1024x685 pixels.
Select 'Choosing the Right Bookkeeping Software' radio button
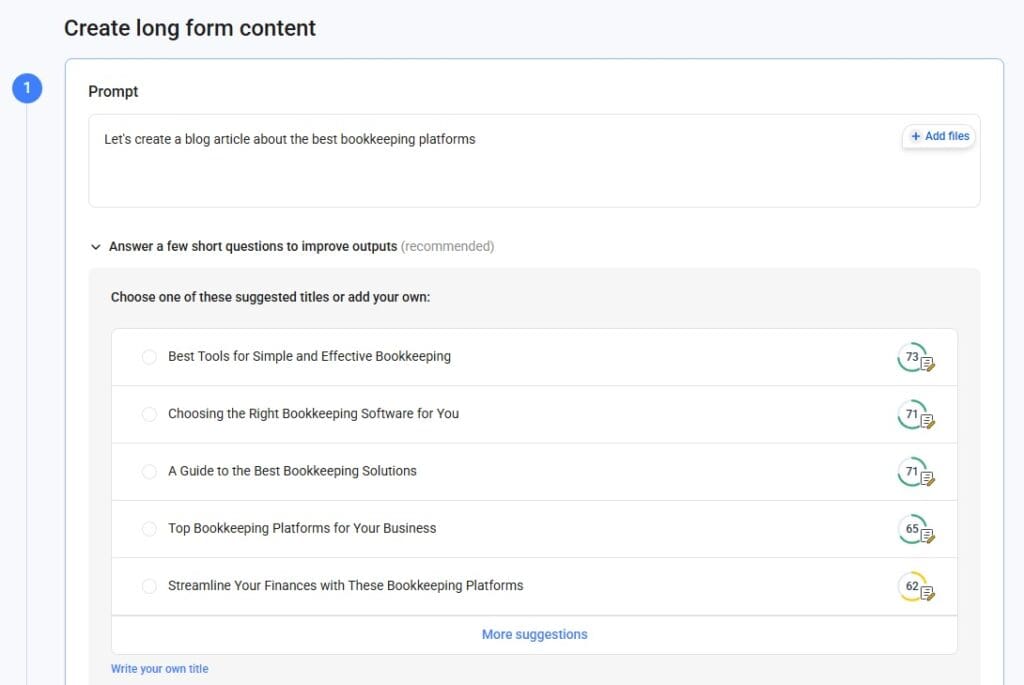[149, 414]
